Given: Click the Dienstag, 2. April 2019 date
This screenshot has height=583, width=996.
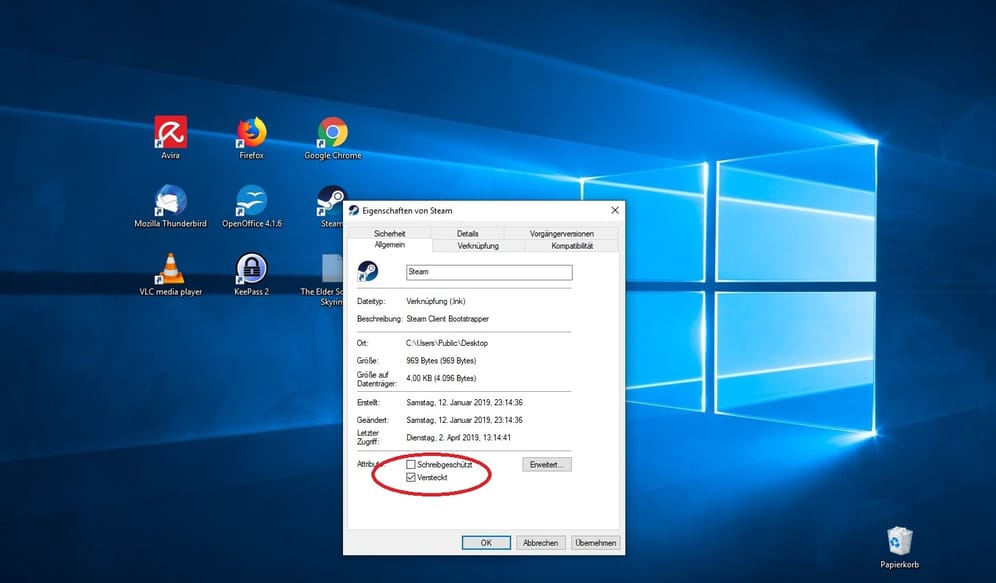Looking at the screenshot, I should point(459,438).
